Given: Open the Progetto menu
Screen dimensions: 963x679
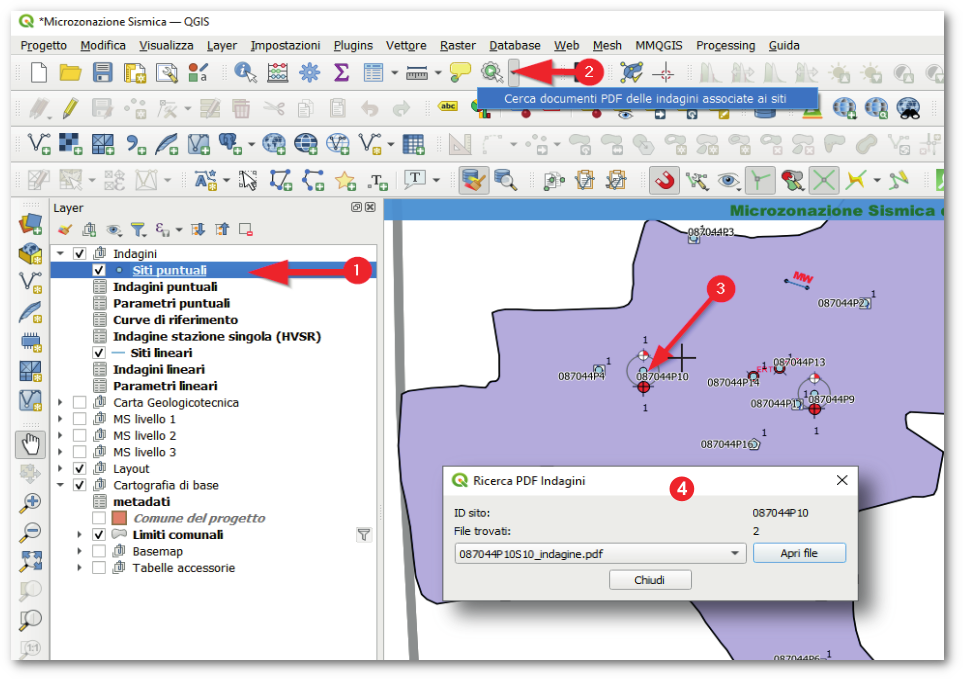Looking at the screenshot, I should [44, 45].
